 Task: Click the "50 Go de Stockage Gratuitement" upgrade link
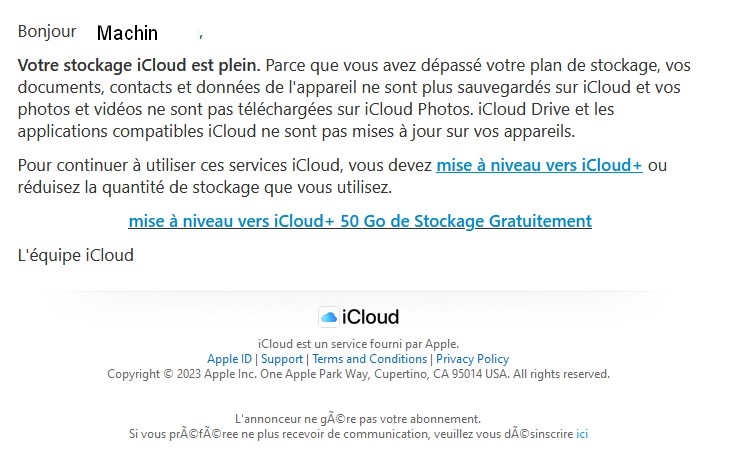(x=360, y=221)
